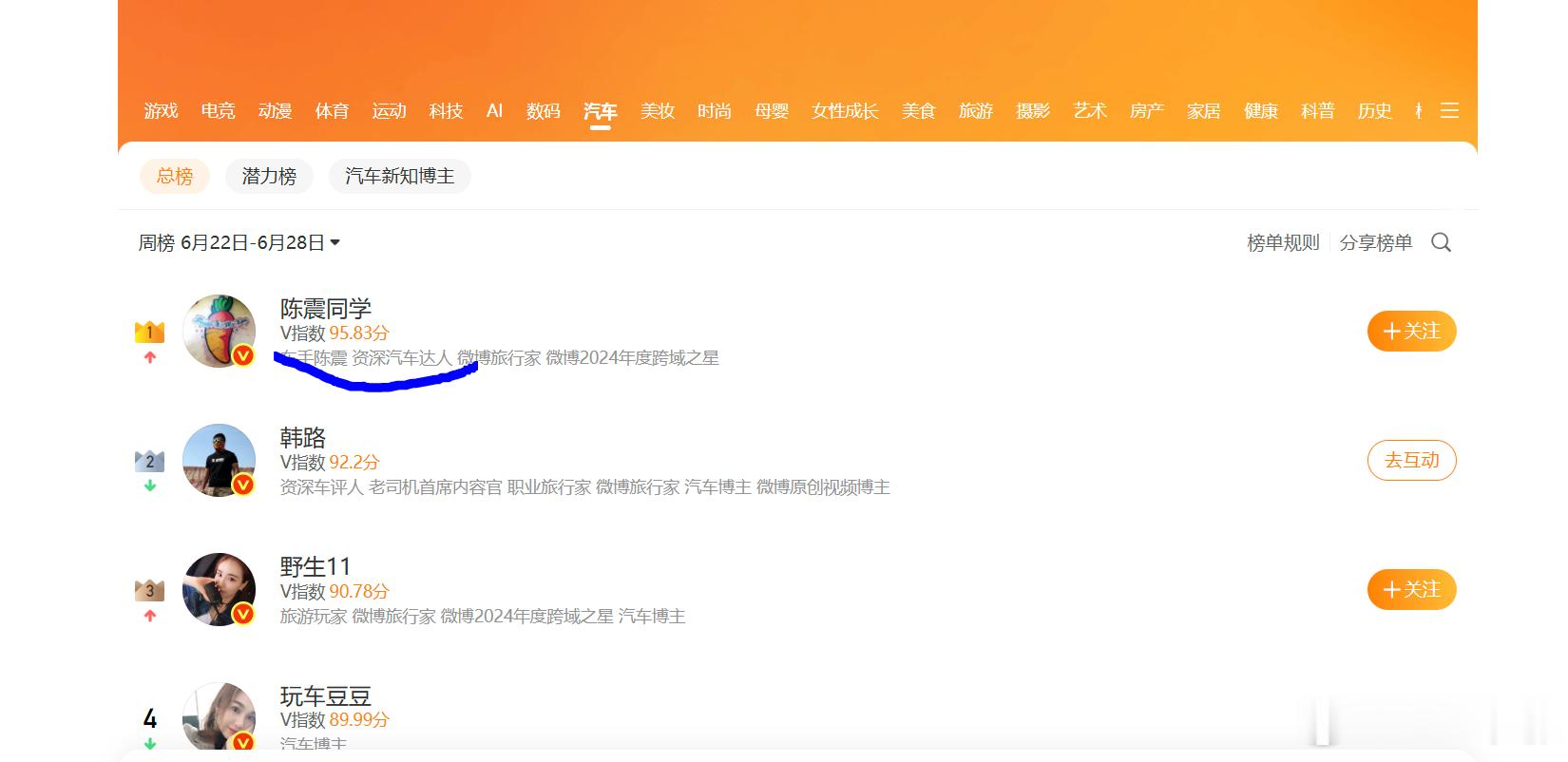This screenshot has width=1568, height=762.
Task: Click 野生11's red rank-up arrow
Action: (x=149, y=616)
